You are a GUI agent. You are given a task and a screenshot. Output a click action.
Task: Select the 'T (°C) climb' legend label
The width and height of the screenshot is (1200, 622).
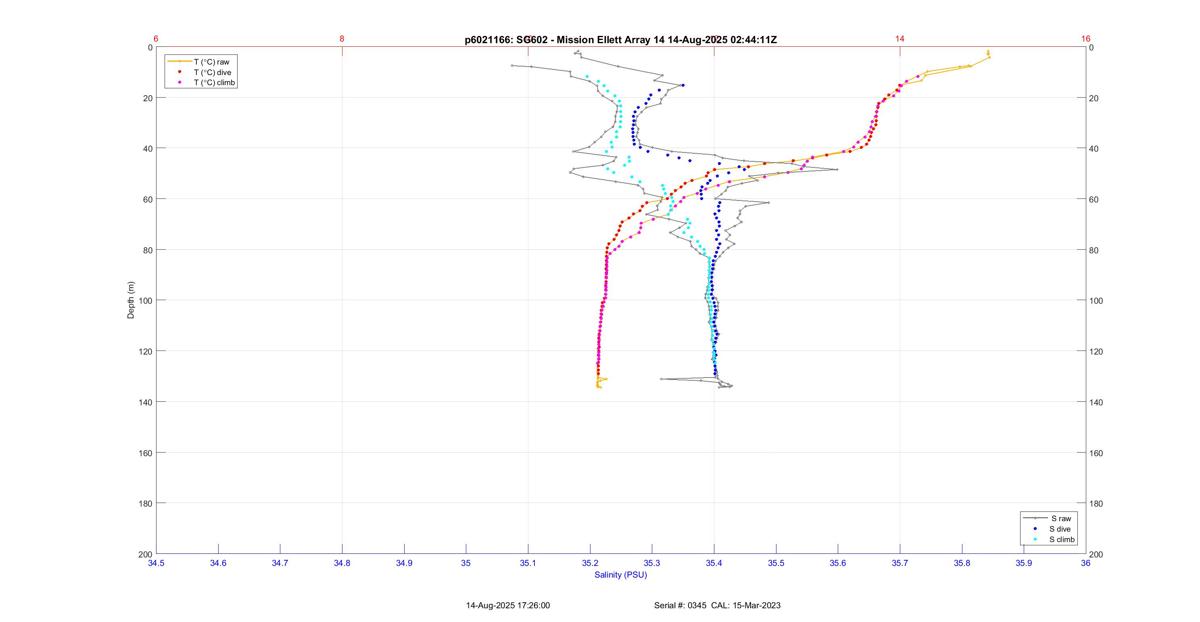click(215, 83)
